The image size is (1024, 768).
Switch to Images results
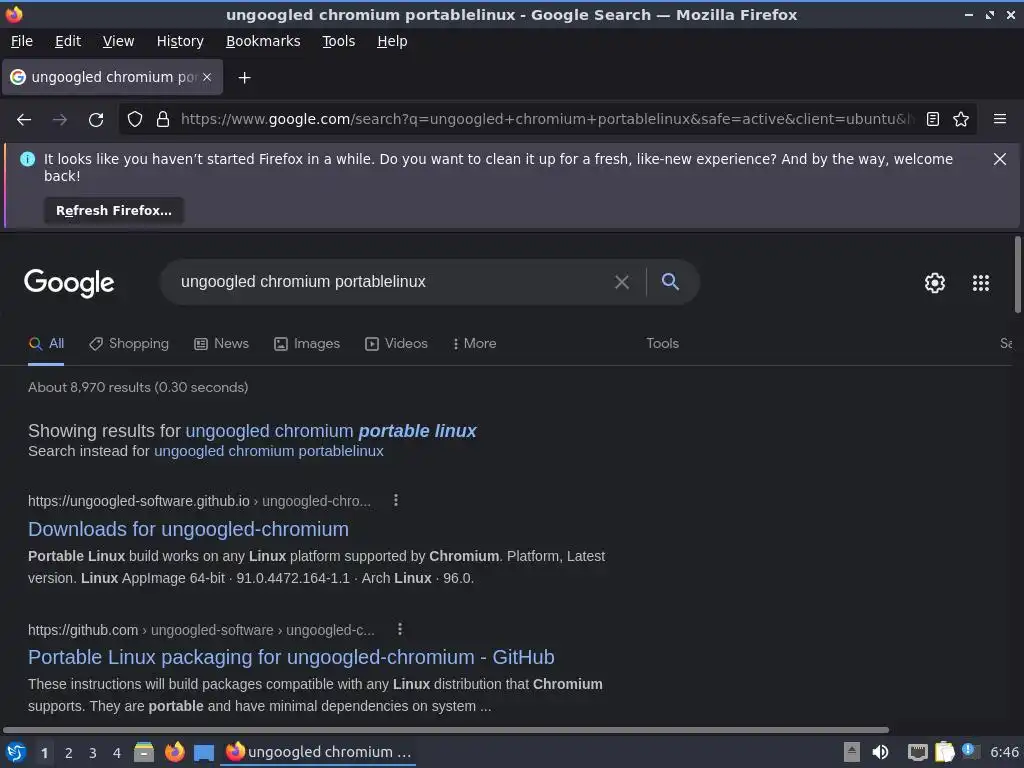[307, 344]
